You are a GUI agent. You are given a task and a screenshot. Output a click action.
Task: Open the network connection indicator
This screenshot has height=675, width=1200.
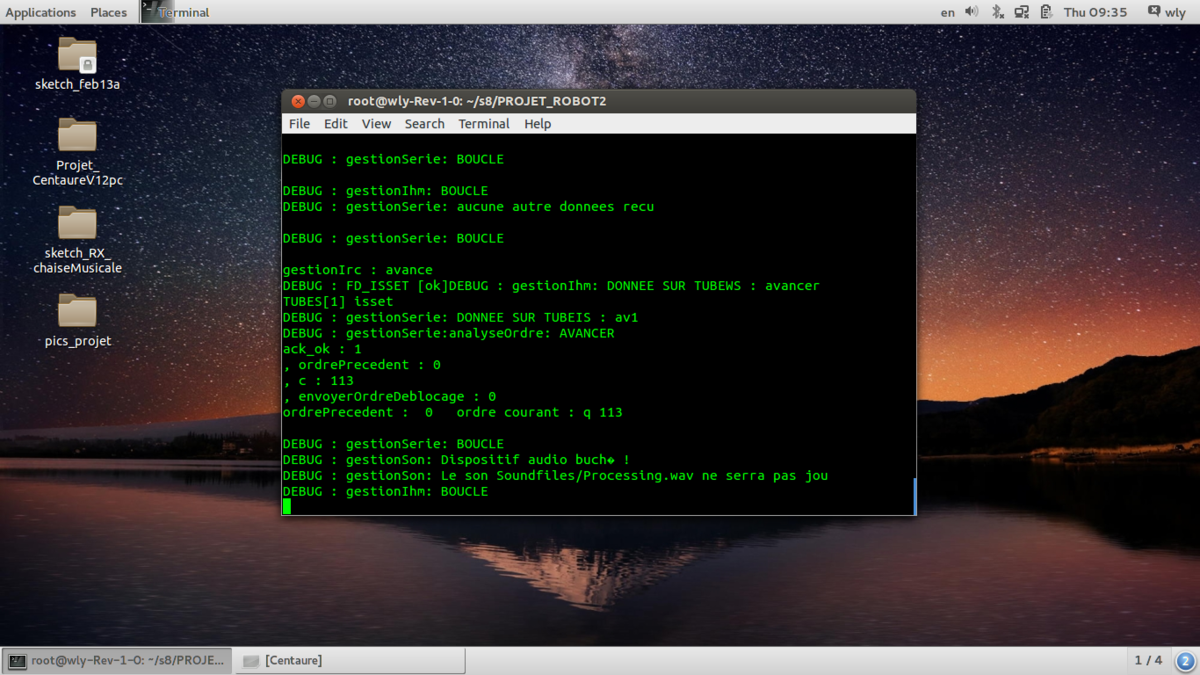[1021, 12]
